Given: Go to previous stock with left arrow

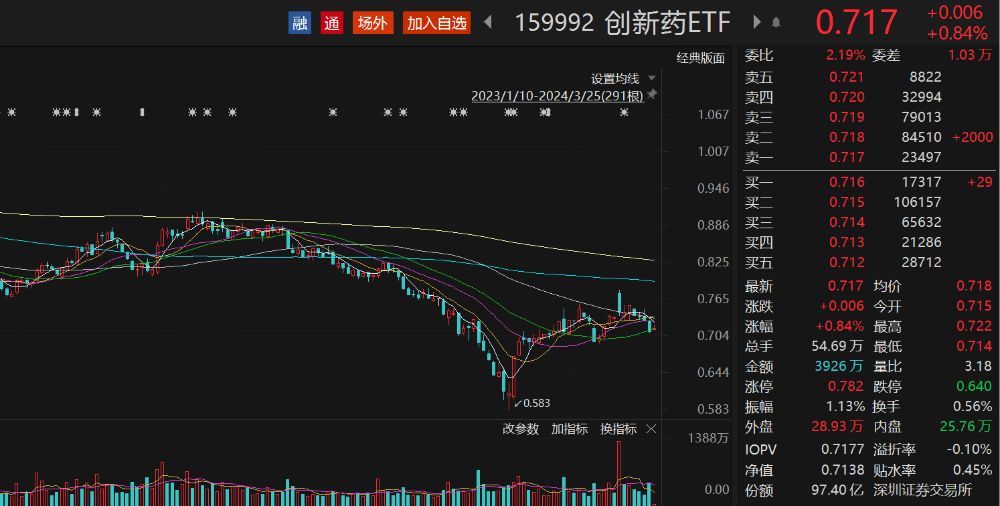Looking at the screenshot, I should coord(488,22).
